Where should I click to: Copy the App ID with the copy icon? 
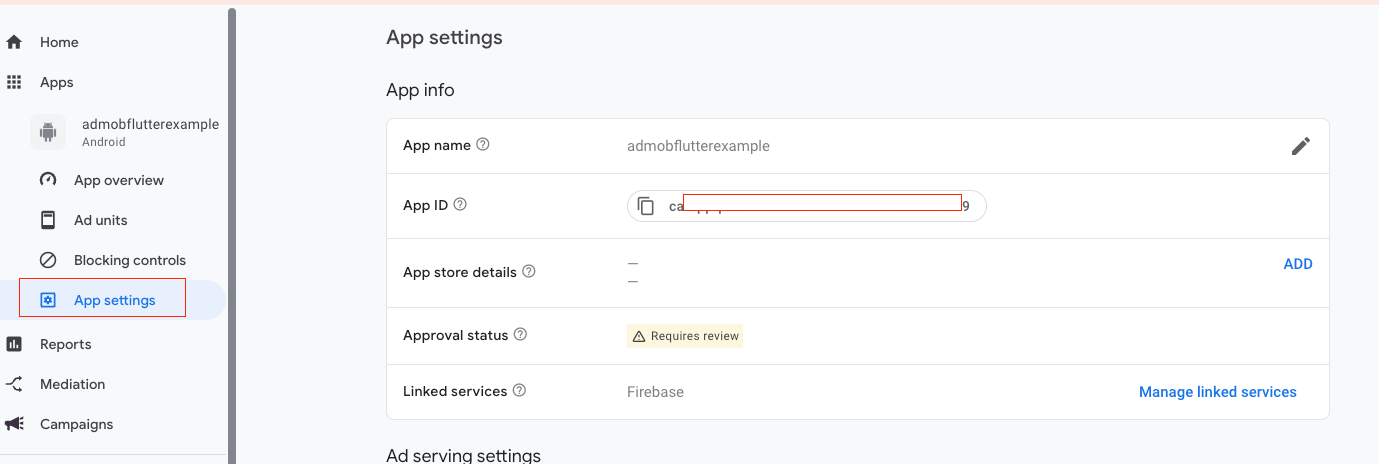[646, 206]
